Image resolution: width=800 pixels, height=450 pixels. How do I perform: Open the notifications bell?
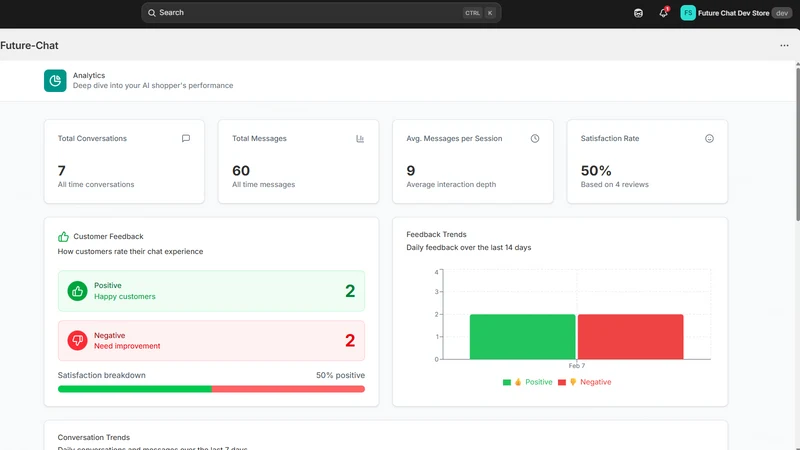[x=663, y=13]
